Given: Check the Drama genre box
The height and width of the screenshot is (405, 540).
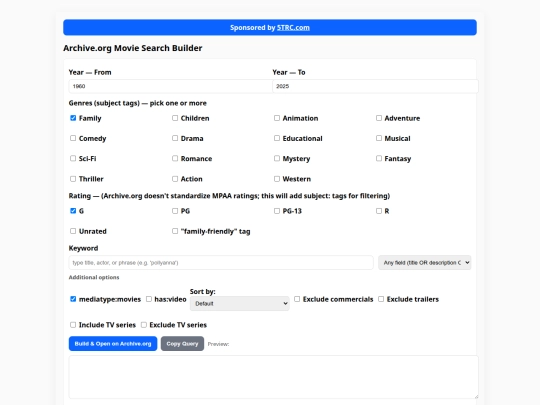Looking at the screenshot, I should pos(175,138).
